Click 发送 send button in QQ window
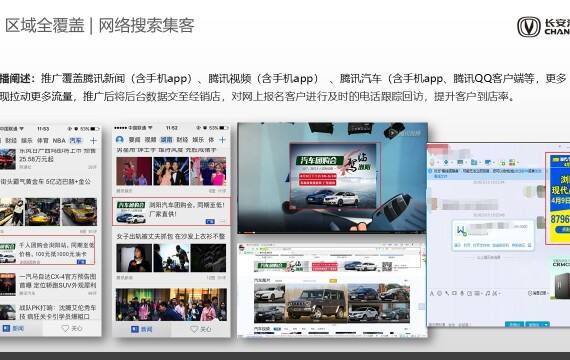The image size is (570, 360). tap(534, 324)
